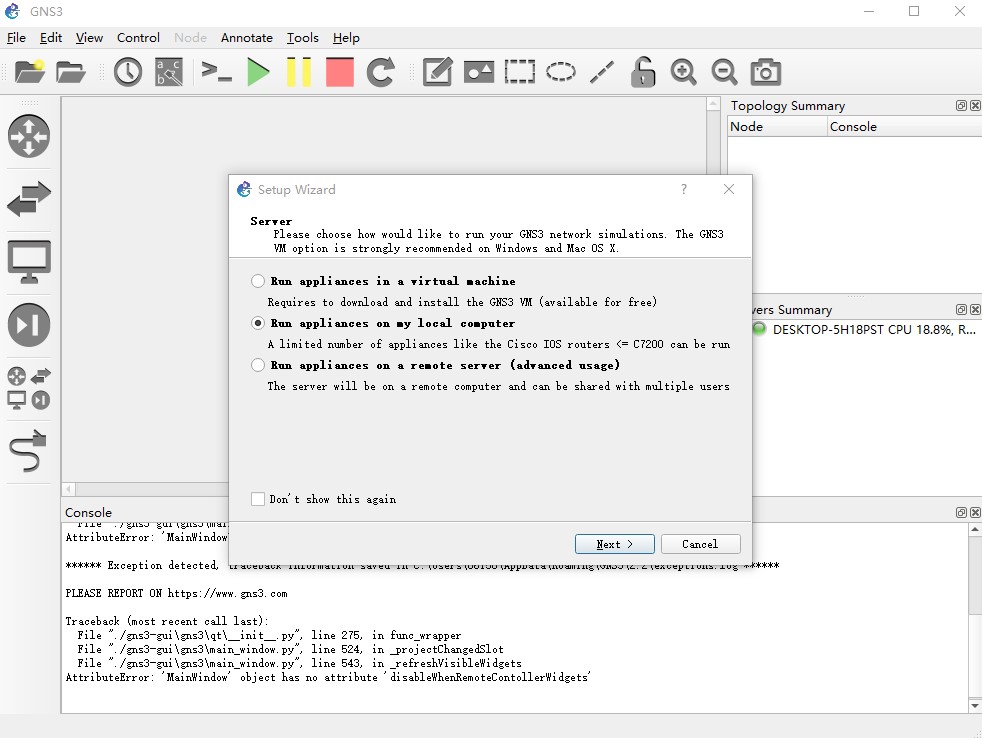Click the console line mentioning _refreshVisibleWidgets
This screenshot has height=738, width=982.
point(299,663)
